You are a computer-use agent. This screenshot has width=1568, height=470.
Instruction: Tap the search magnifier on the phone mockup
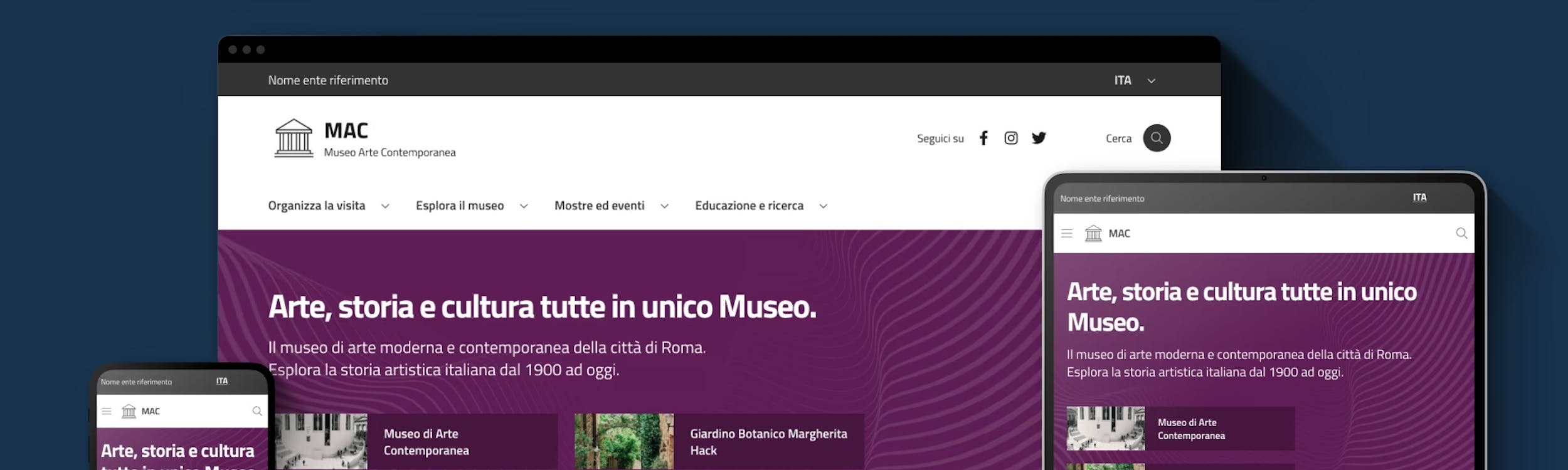click(257, 411)
